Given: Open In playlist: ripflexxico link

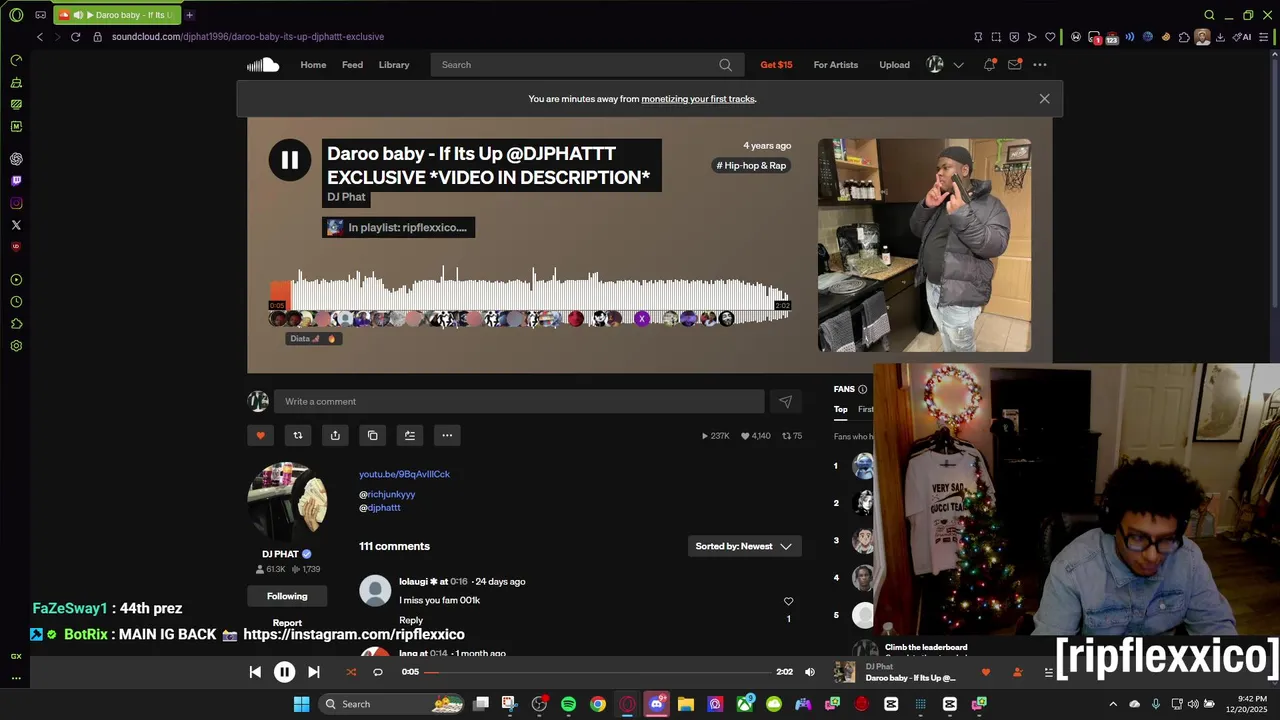Looking at the screenshot, I should click(398, 227).
